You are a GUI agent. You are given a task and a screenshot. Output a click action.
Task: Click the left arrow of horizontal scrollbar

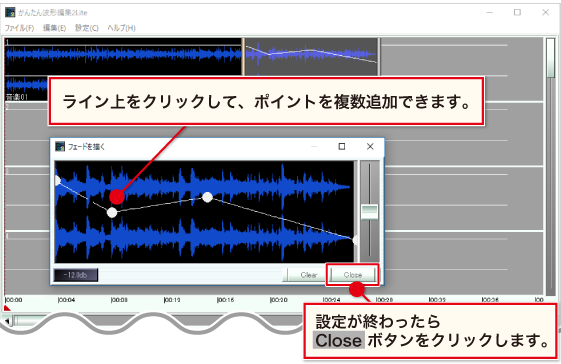[x=8, y=321]
